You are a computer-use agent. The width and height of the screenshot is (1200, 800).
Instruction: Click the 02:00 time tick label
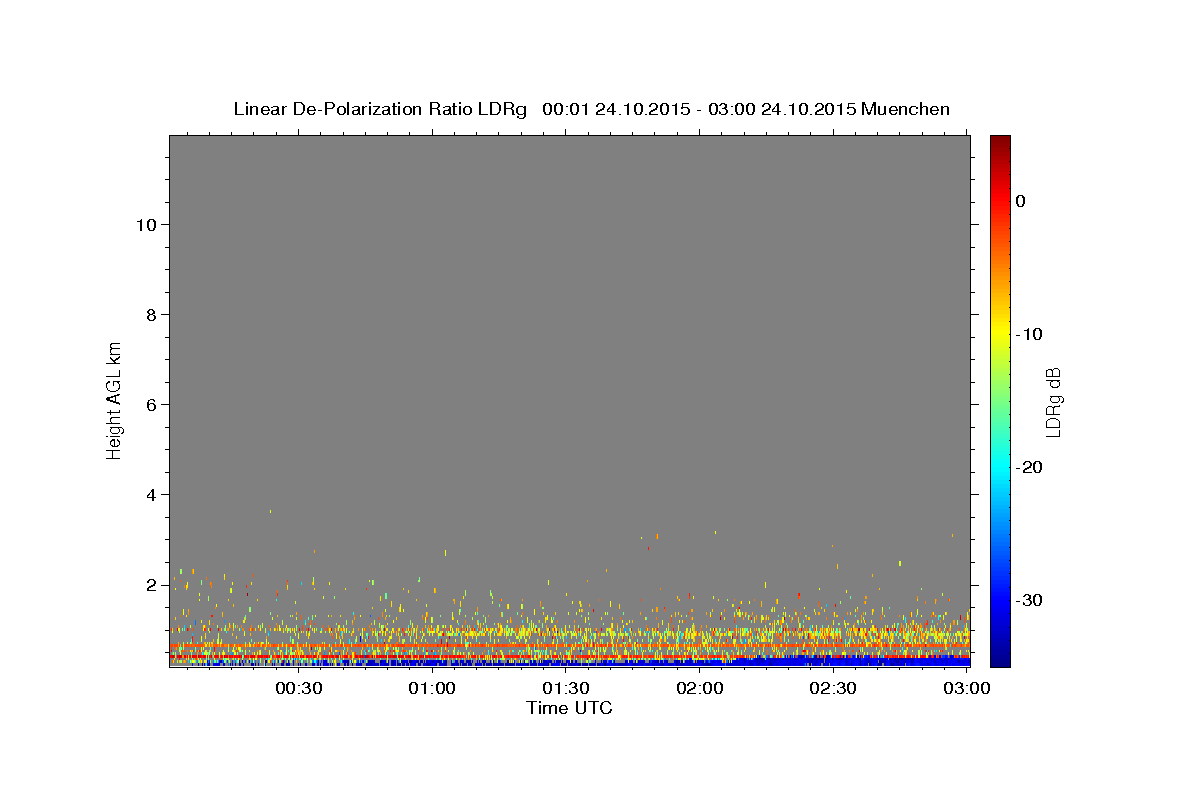700,688
